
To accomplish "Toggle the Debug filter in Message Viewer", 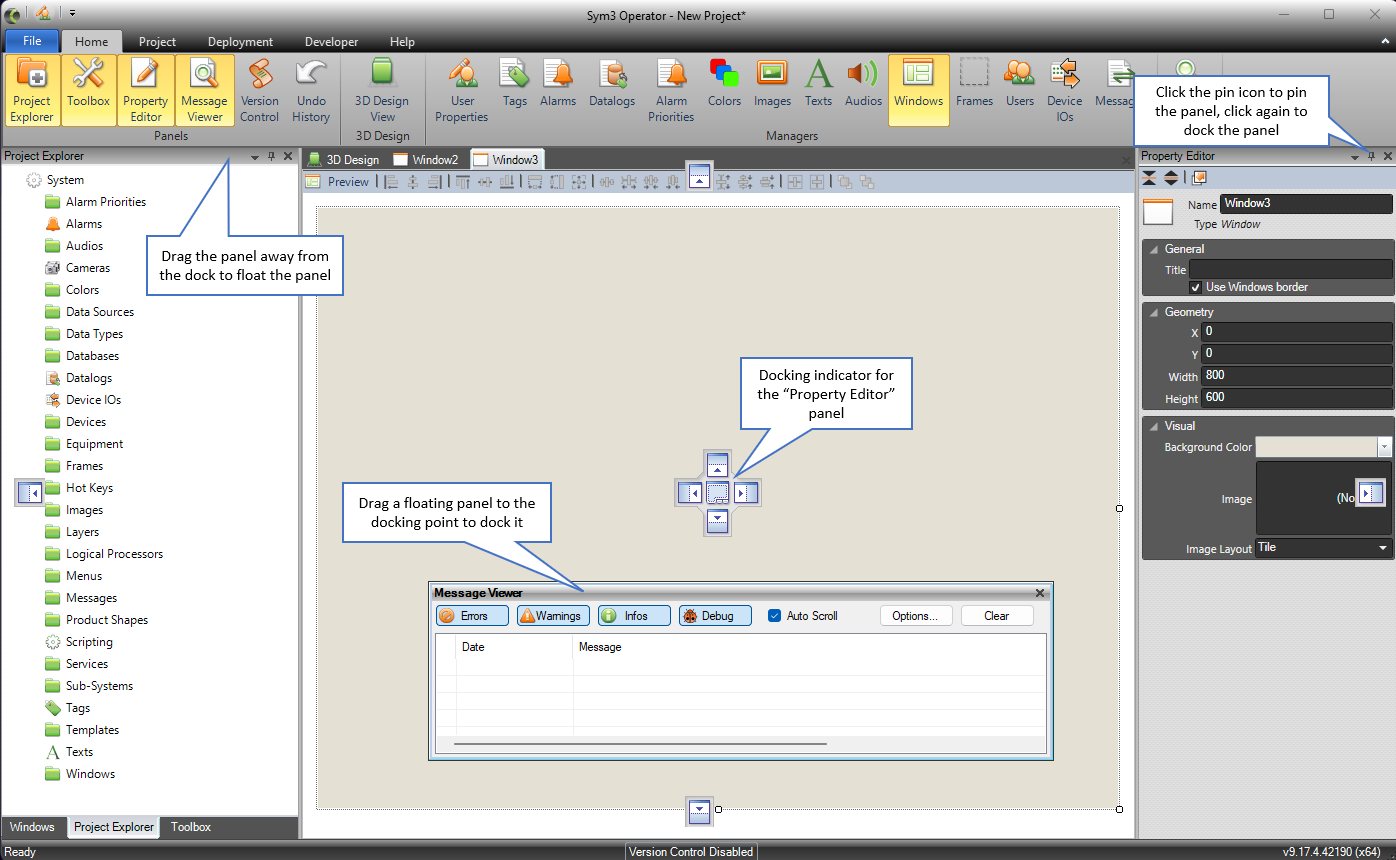I will pos(715,616).
